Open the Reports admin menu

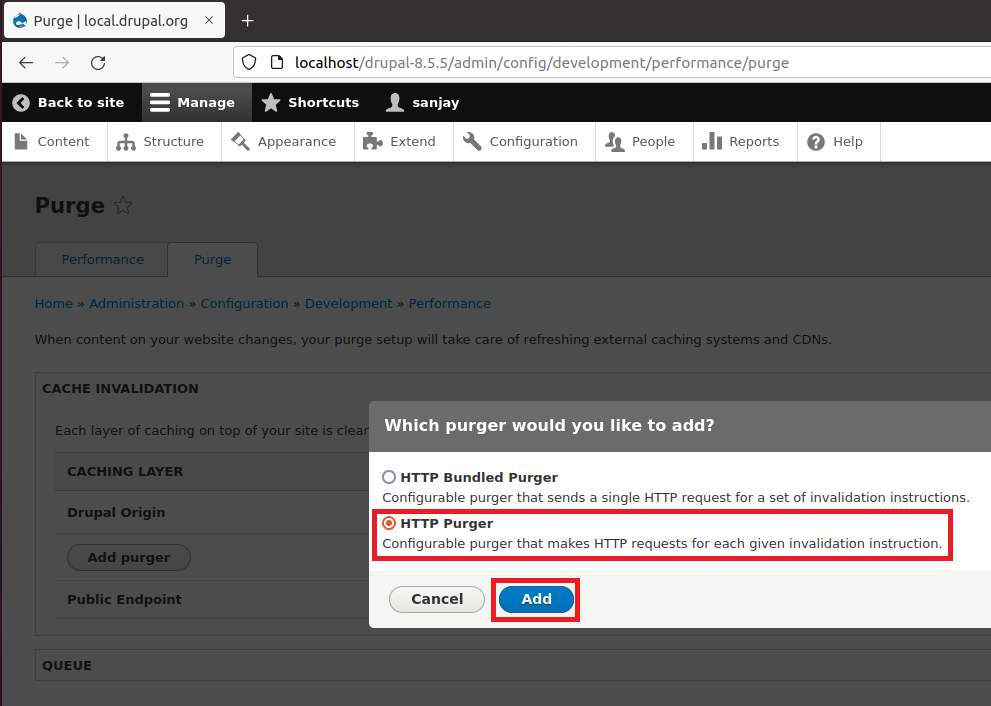[741, 141]
